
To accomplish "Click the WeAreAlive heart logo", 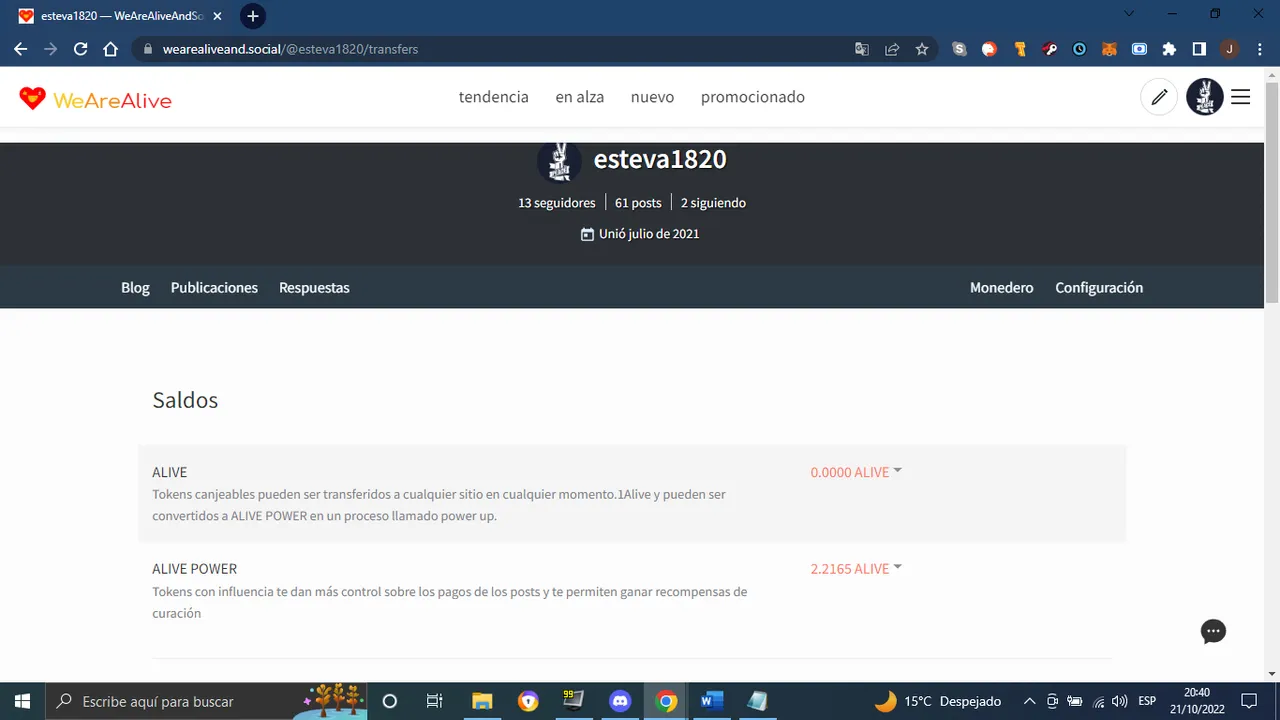I will (32, 98).
